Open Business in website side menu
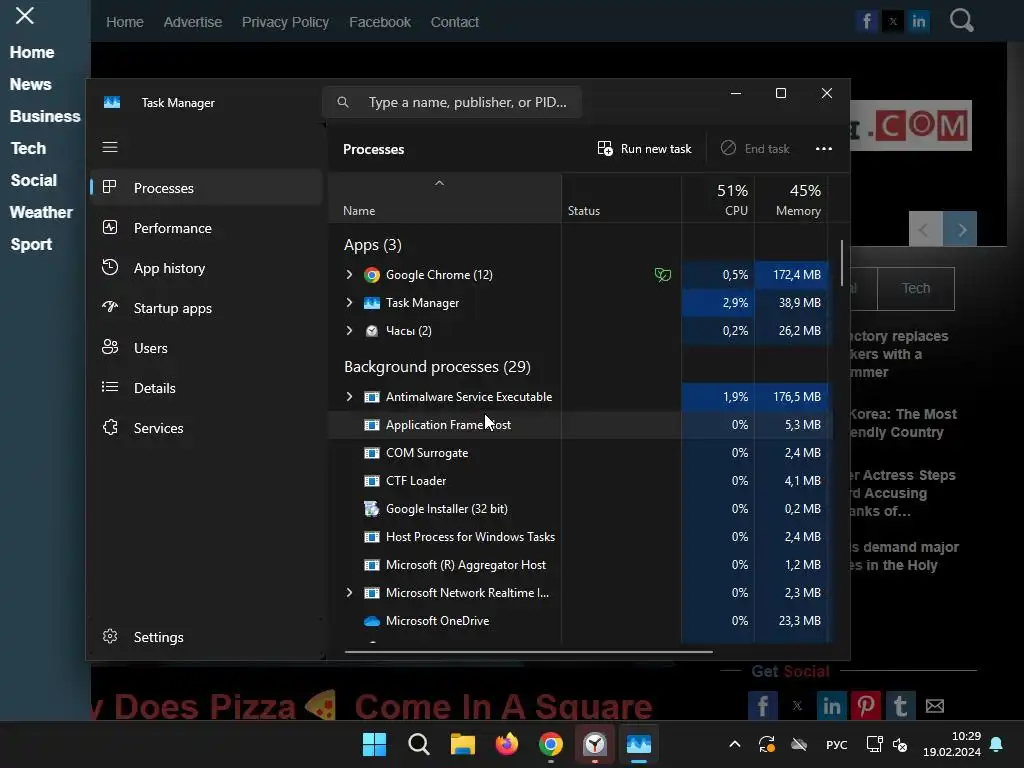Screen dimensions: 1024x768 [45, 116]
